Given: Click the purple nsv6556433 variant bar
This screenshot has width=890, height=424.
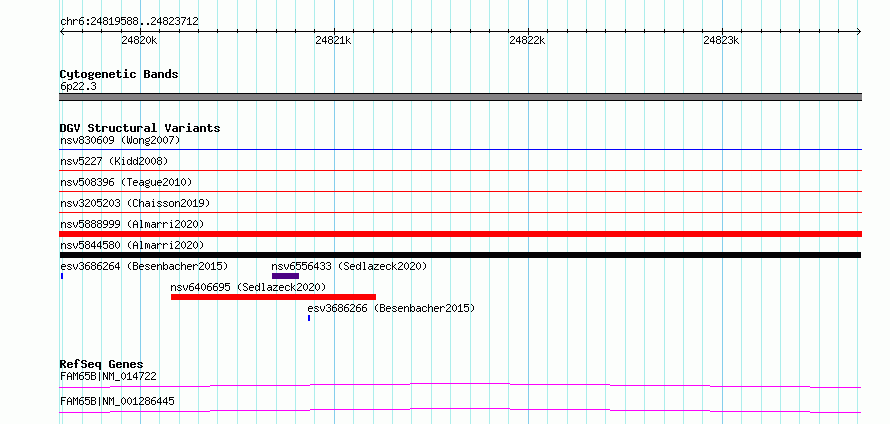Looking at the screenshot, I should (285, 276).
